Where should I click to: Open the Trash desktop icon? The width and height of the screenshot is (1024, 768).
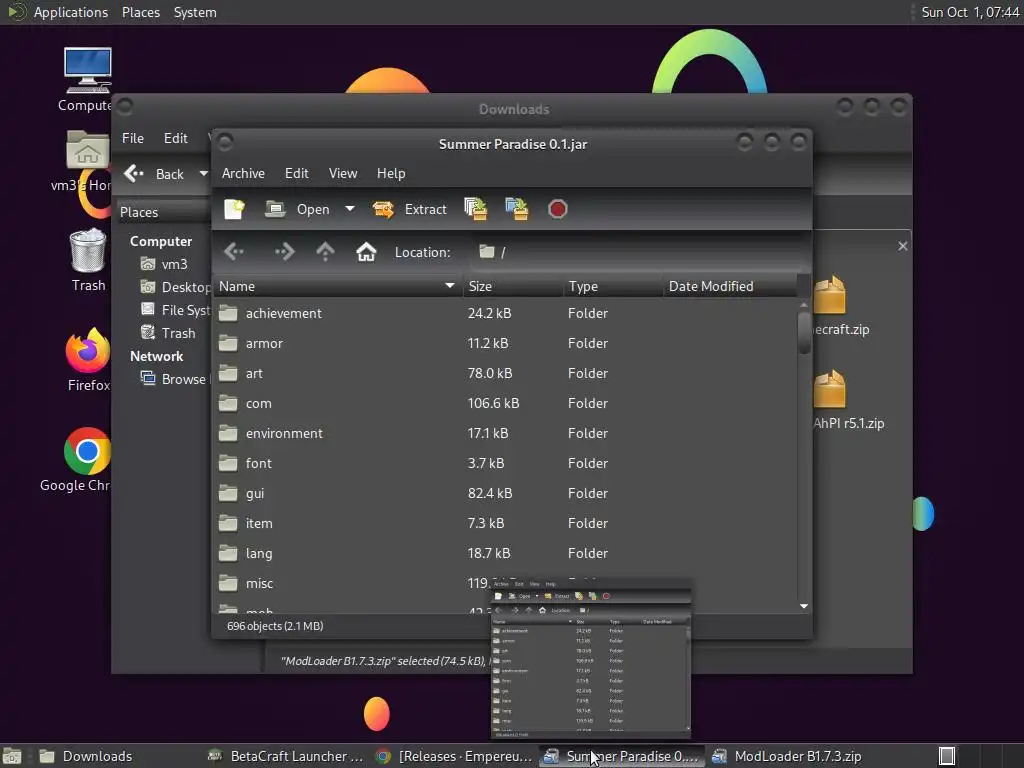88,260
